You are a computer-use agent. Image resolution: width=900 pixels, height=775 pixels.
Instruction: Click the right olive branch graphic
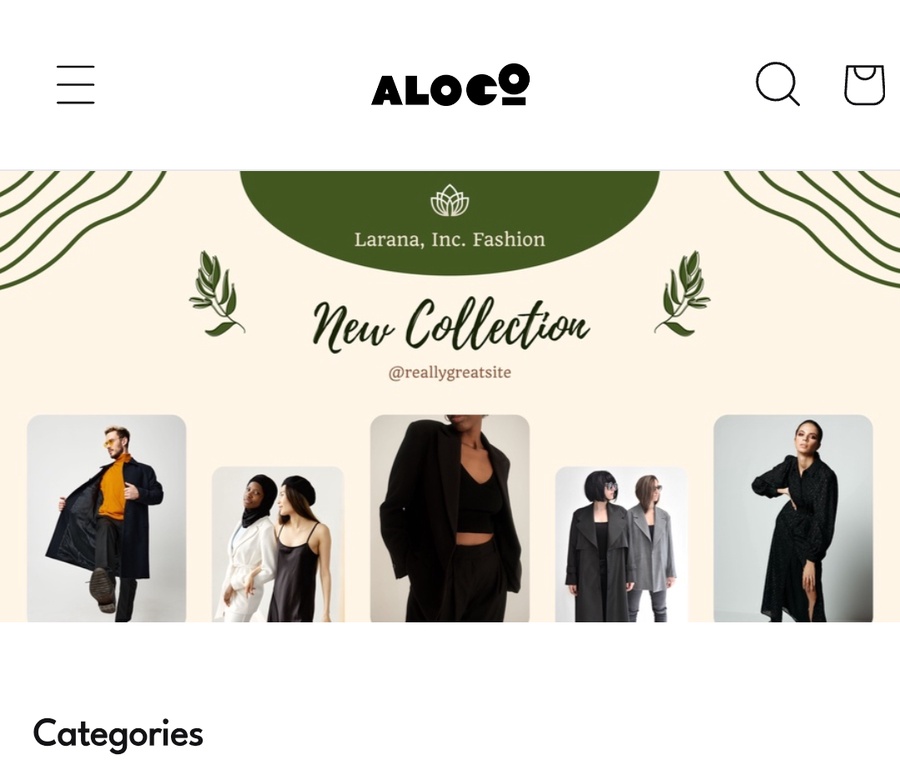pos(682,293)
